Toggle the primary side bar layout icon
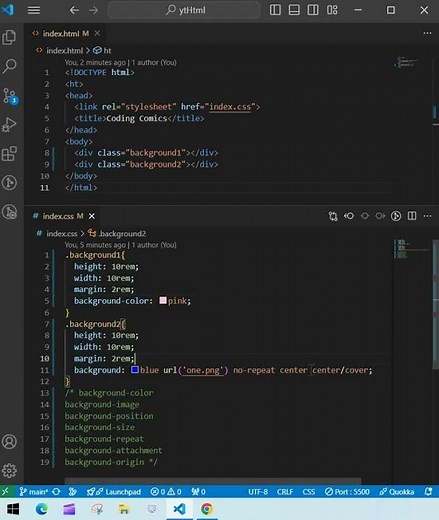This screenshot has height=520, width=439. 275,10
